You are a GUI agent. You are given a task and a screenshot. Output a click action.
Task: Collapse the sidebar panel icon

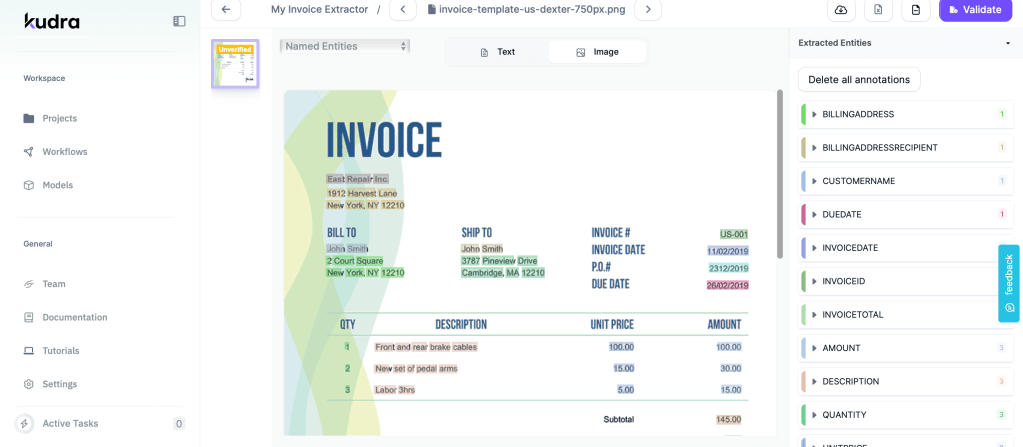click(179, 22)
